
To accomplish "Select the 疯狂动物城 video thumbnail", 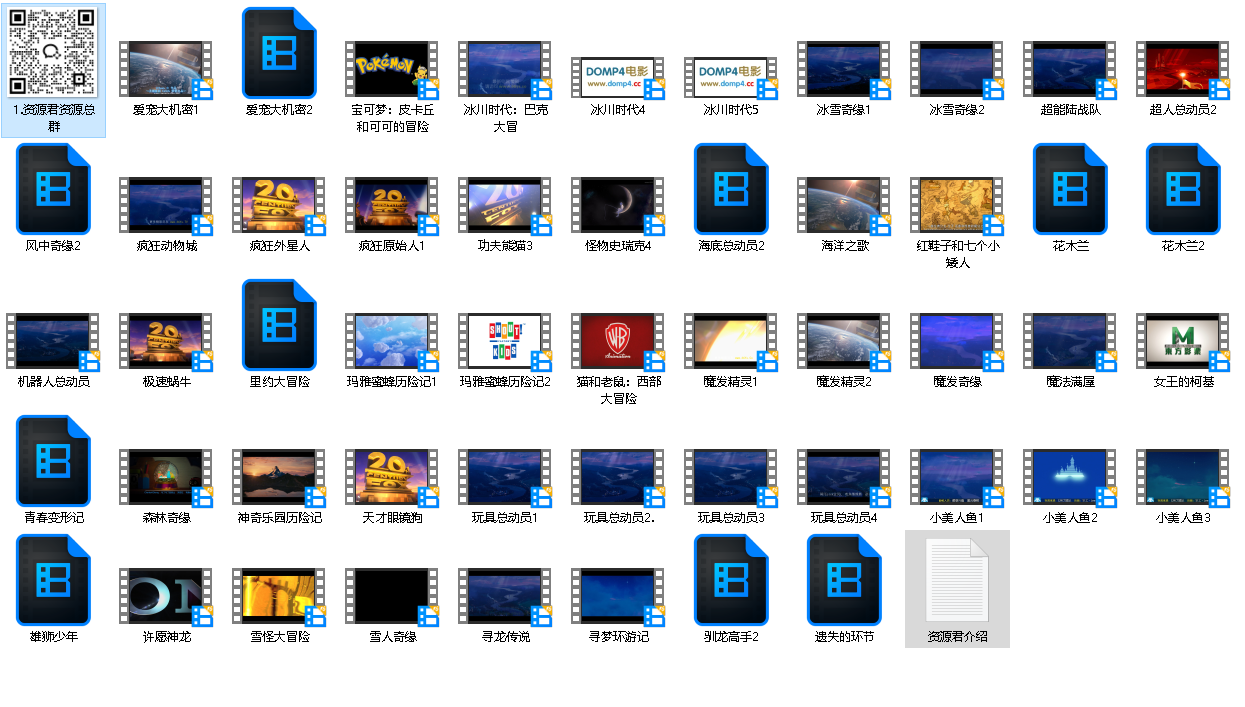I will [x=166, y=205].
